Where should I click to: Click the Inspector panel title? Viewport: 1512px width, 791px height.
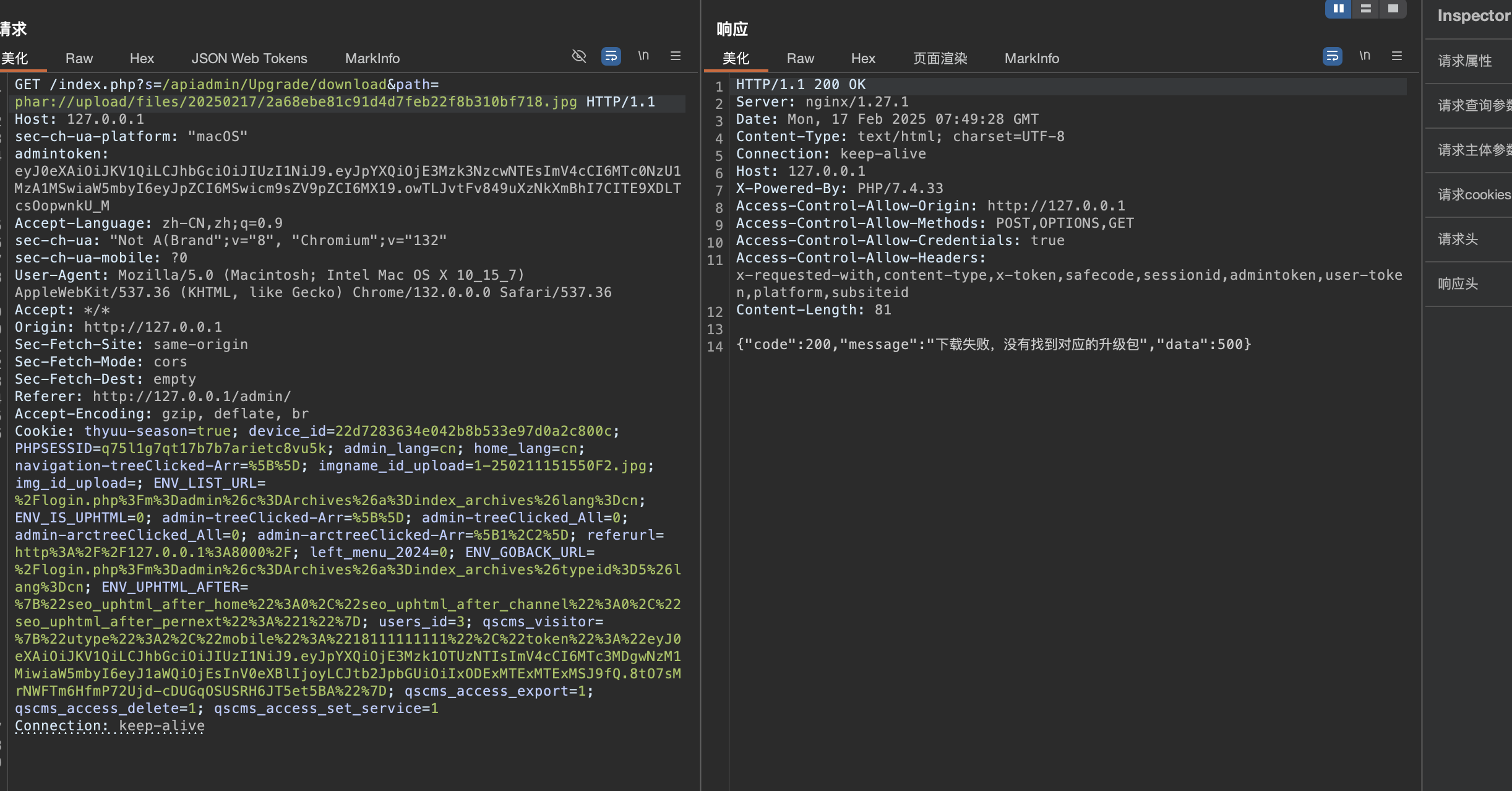coord(1474,15)
